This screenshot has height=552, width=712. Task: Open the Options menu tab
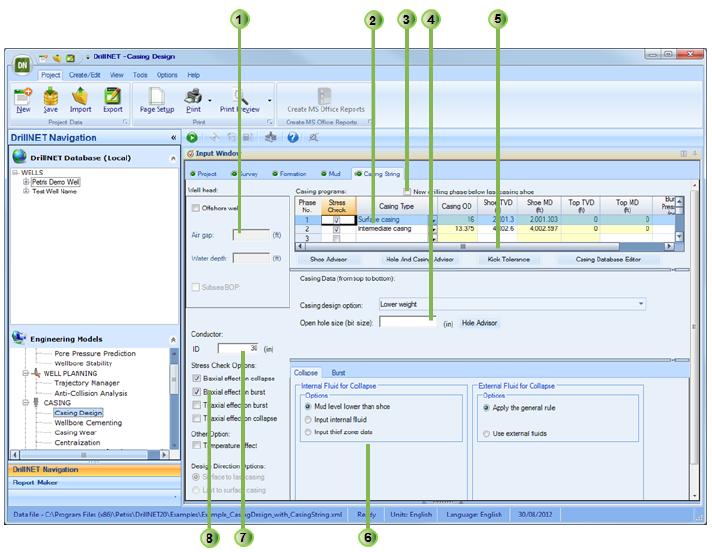[x=167, y=75]
